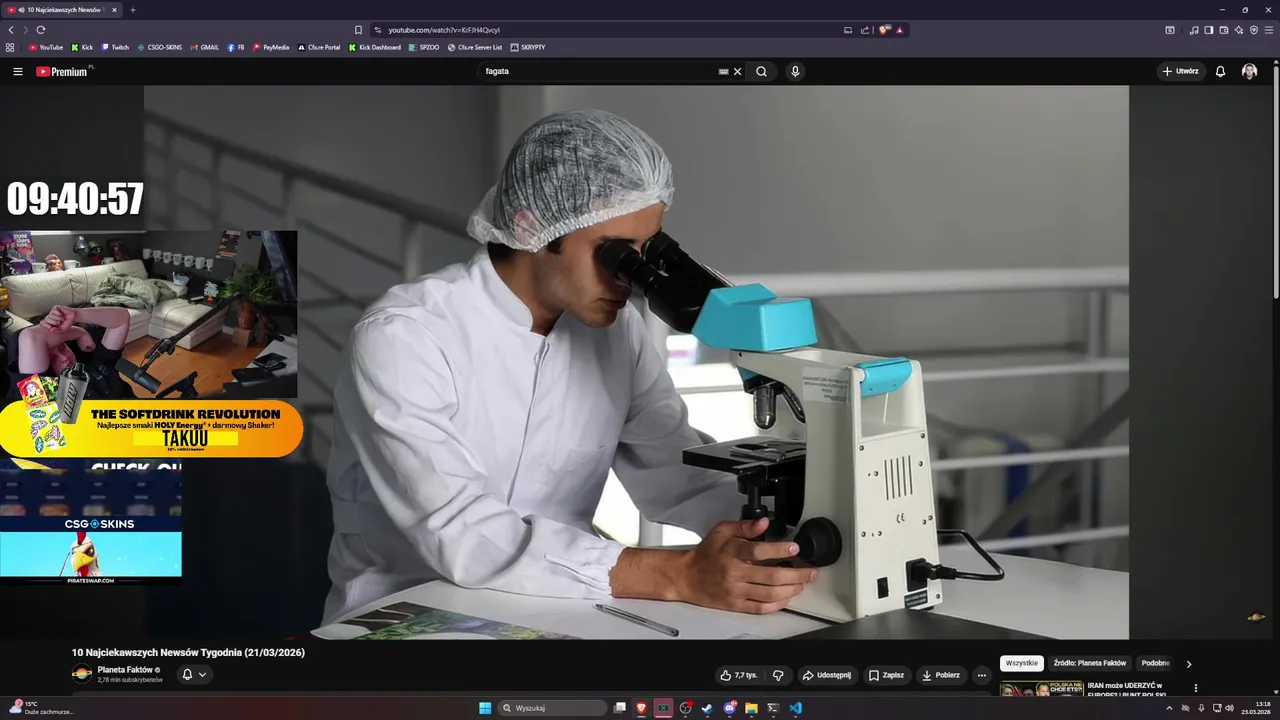Viewport: 1280px width, 720px height.
Task: Open File Explorer from taskbar
Action: 751,708
